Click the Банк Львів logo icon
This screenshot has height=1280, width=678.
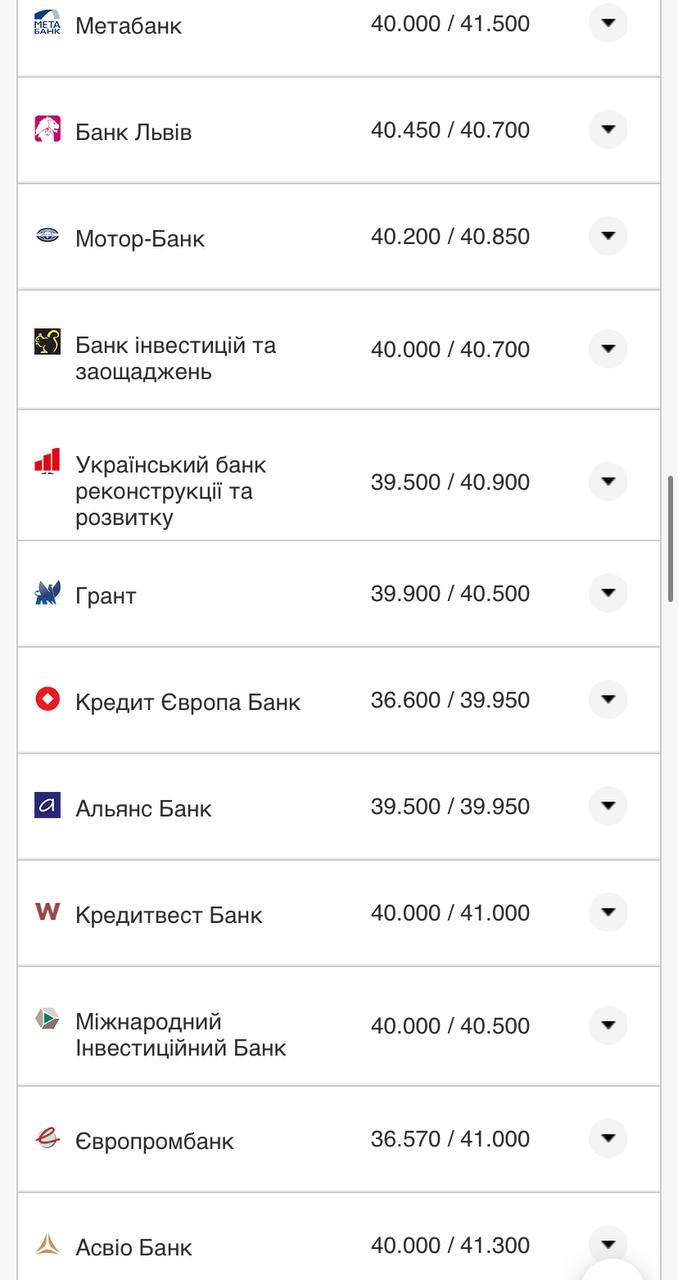pos(47,129)
